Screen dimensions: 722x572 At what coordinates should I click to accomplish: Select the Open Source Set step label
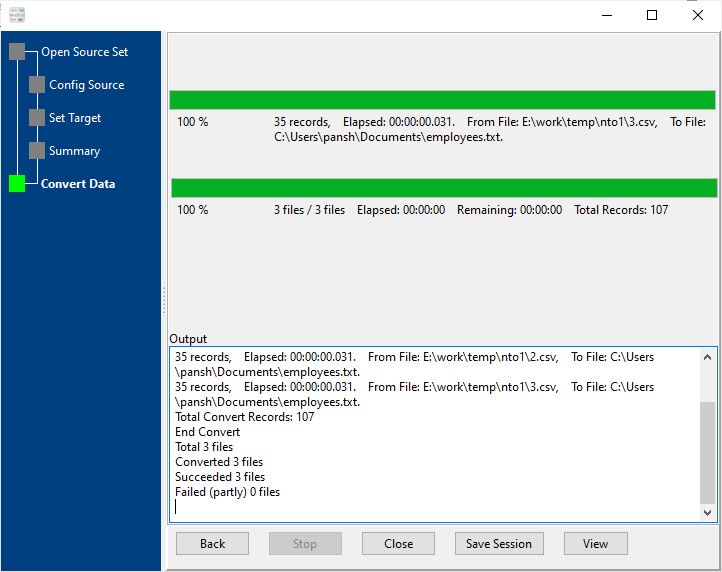point(84,52)
